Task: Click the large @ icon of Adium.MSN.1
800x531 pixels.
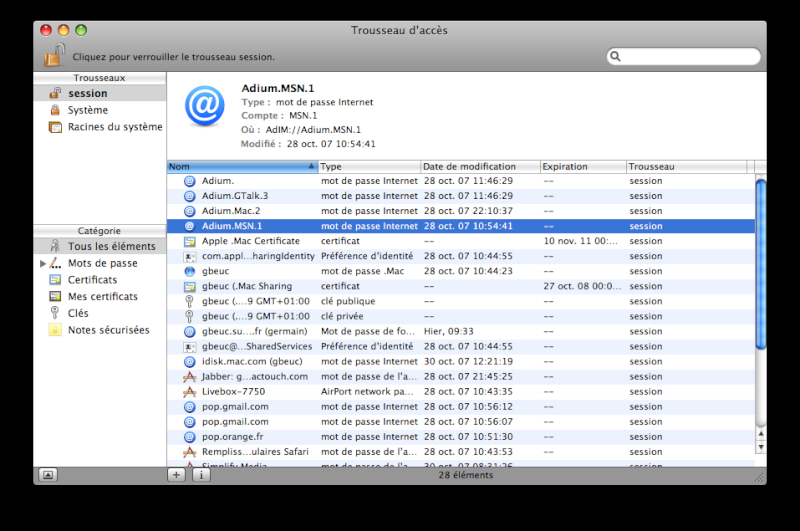Action: point(205,106)
